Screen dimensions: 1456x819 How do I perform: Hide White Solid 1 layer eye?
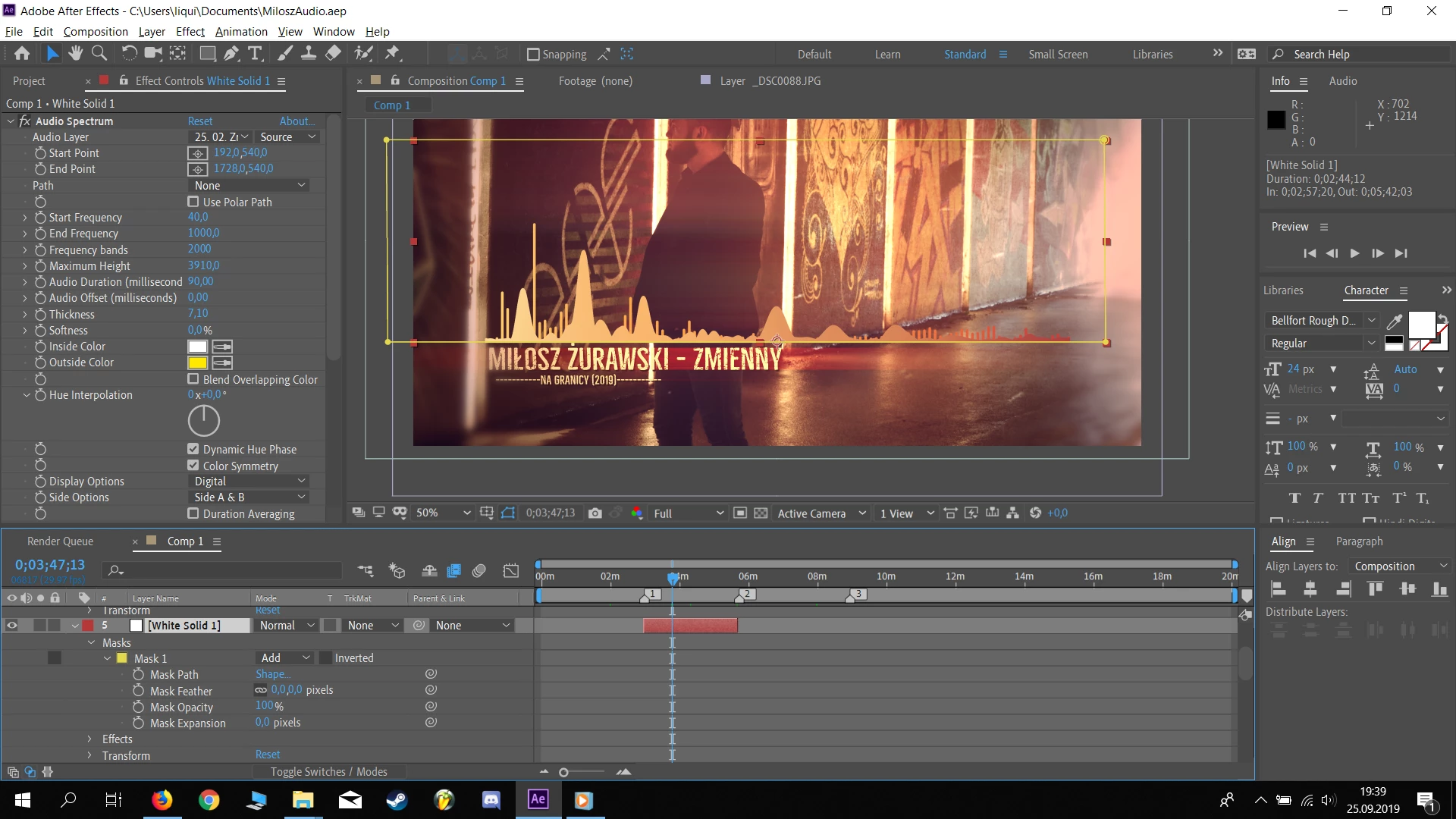pos(11,626)
